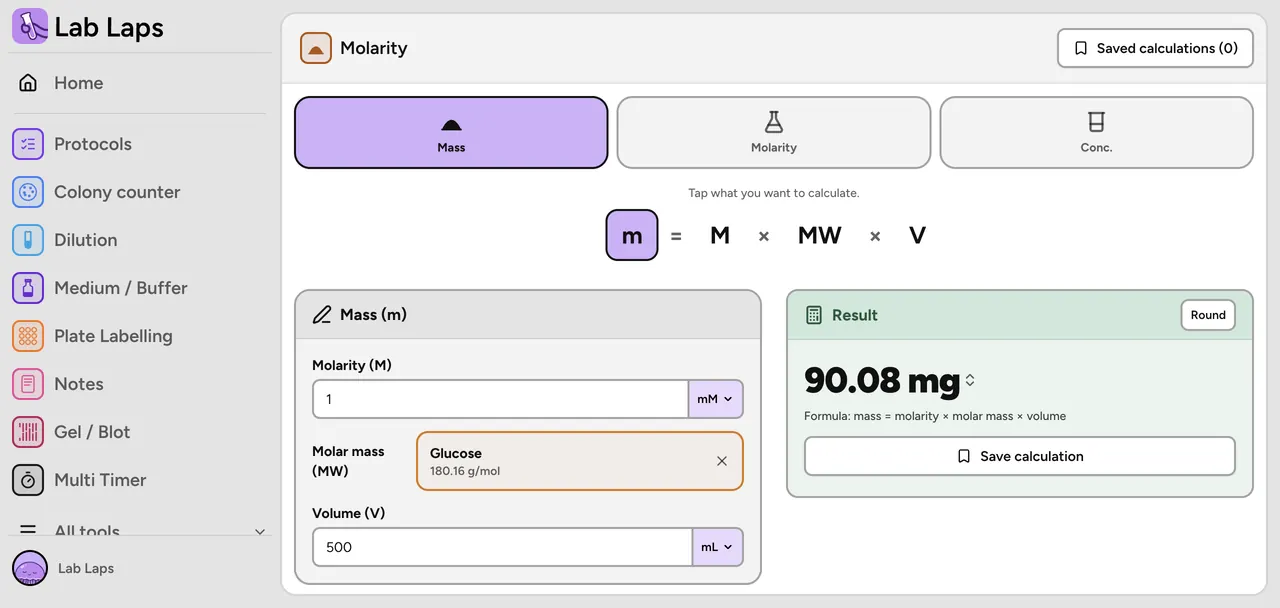Viewport: 1280px width, 608px height.
Task: Open the Plate Labelling grid icon
Action: click(x=28, y=336)
